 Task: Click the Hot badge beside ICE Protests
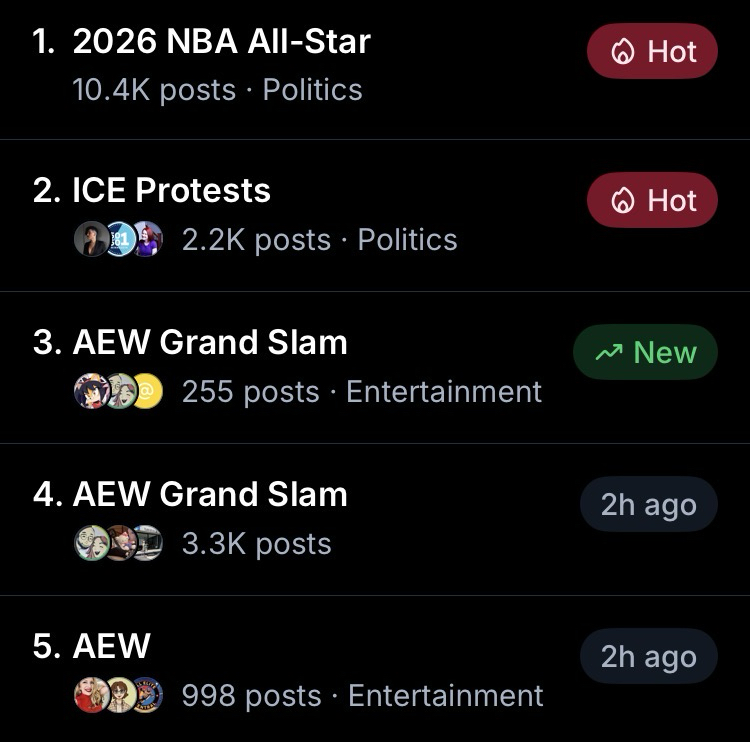(652, 200)
